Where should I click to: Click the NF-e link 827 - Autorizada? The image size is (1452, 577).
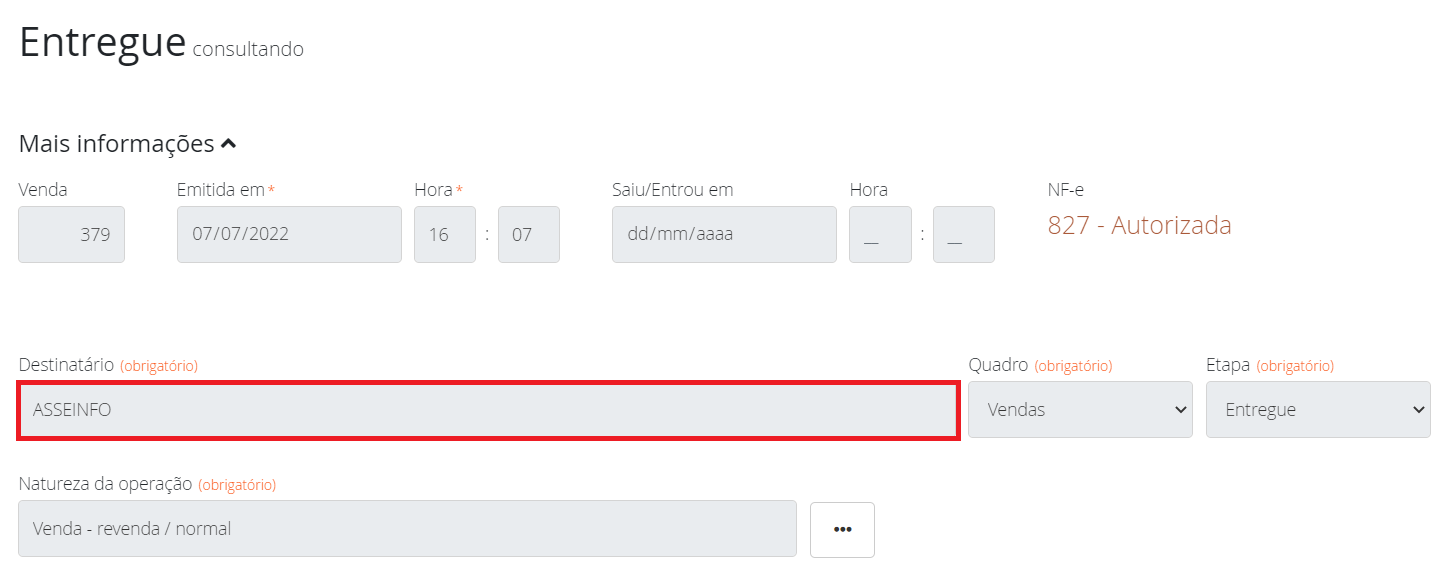pyautogui.click(x=1139, y=226)
